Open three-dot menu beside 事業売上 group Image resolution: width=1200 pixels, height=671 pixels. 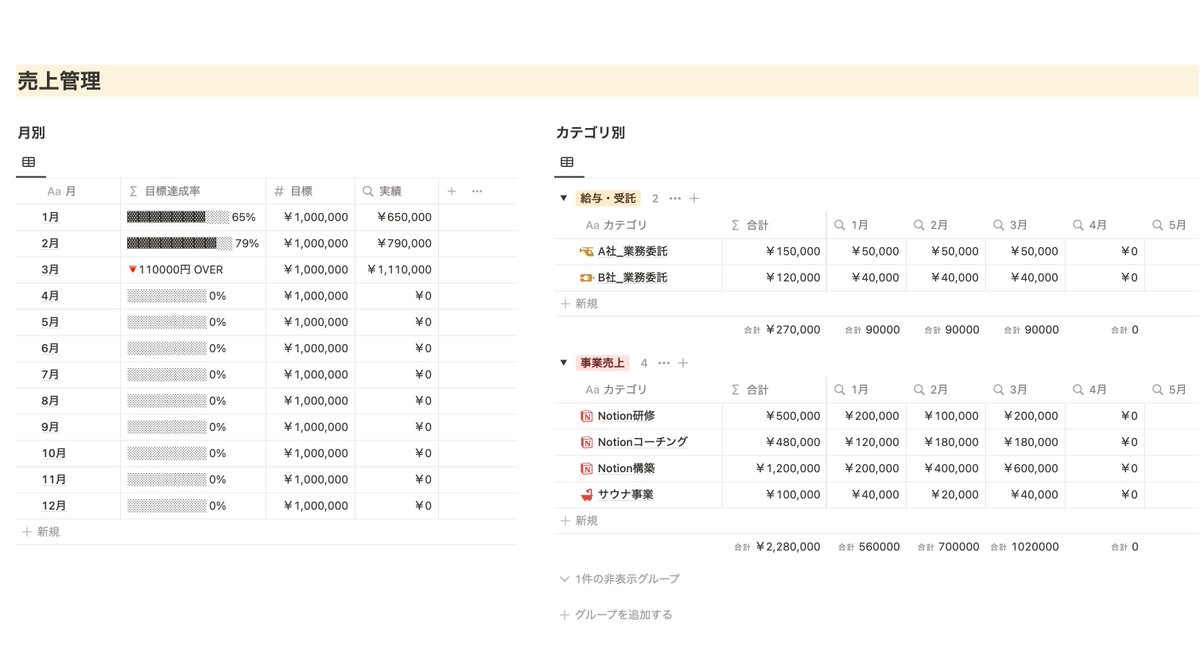pyautogui.click(x=664, y=362)
